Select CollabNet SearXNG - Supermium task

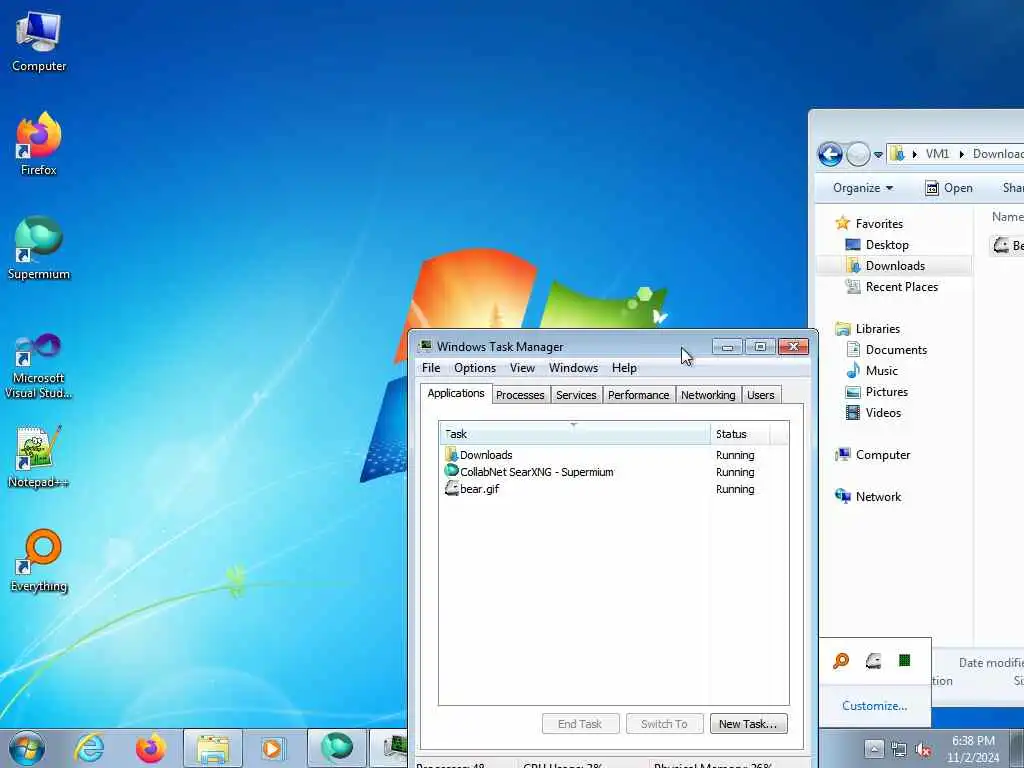pyautogui.click(x=614, y=472)
